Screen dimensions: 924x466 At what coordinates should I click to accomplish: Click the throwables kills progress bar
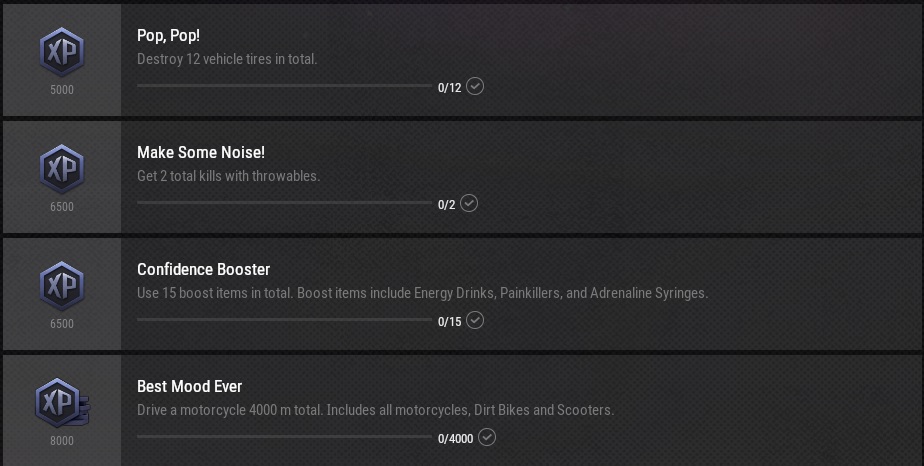(284, 203)
